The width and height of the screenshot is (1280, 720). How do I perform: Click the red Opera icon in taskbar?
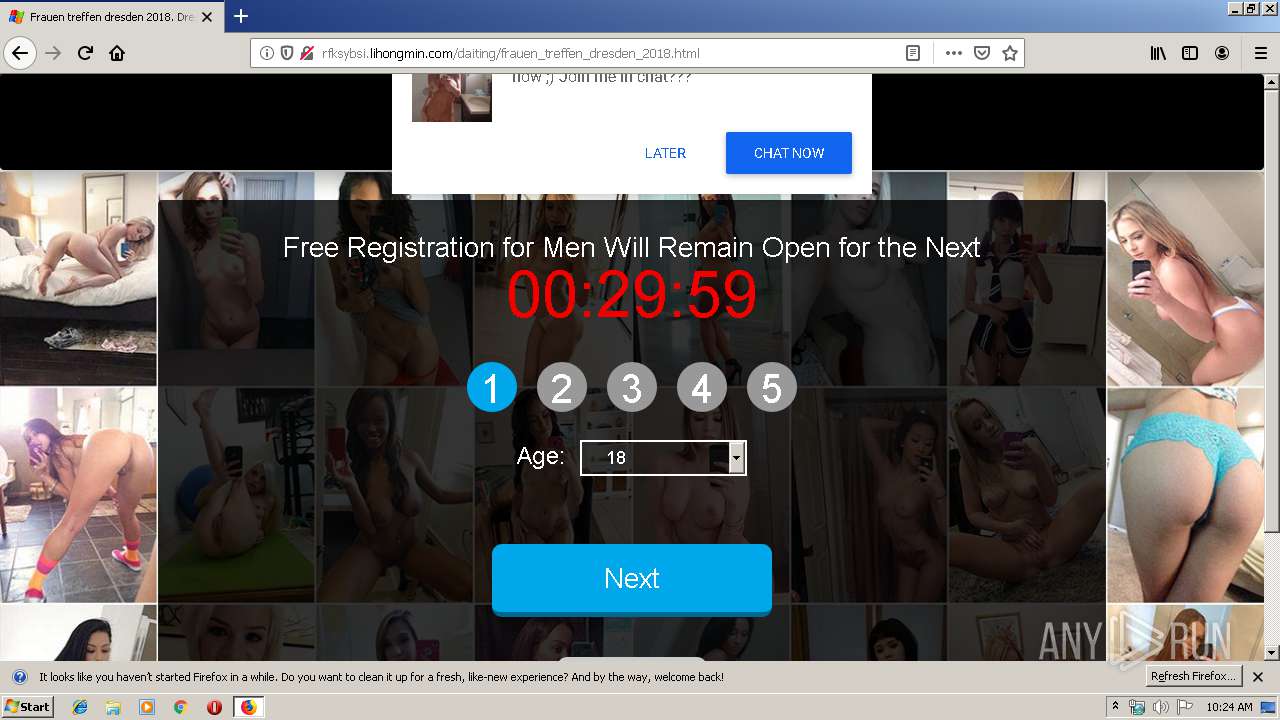pos(214,707)
